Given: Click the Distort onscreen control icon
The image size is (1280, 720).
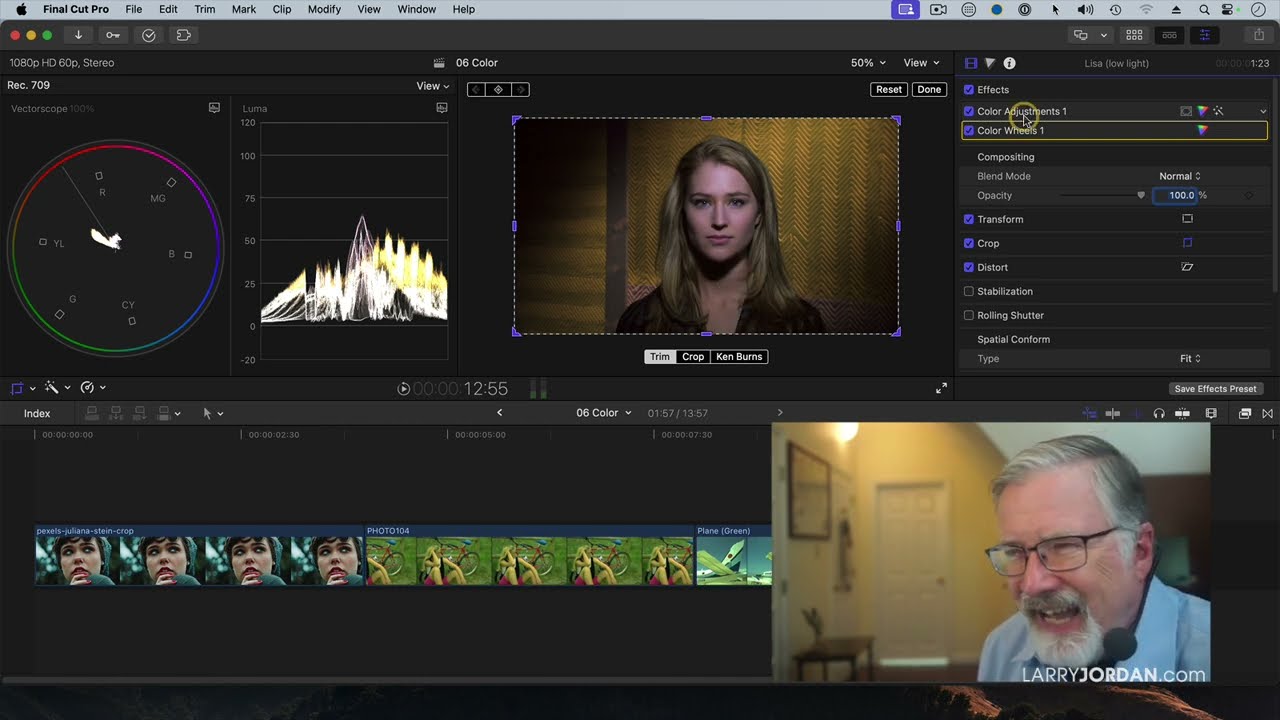Looking at the screenshot, I should (1187, 267).
